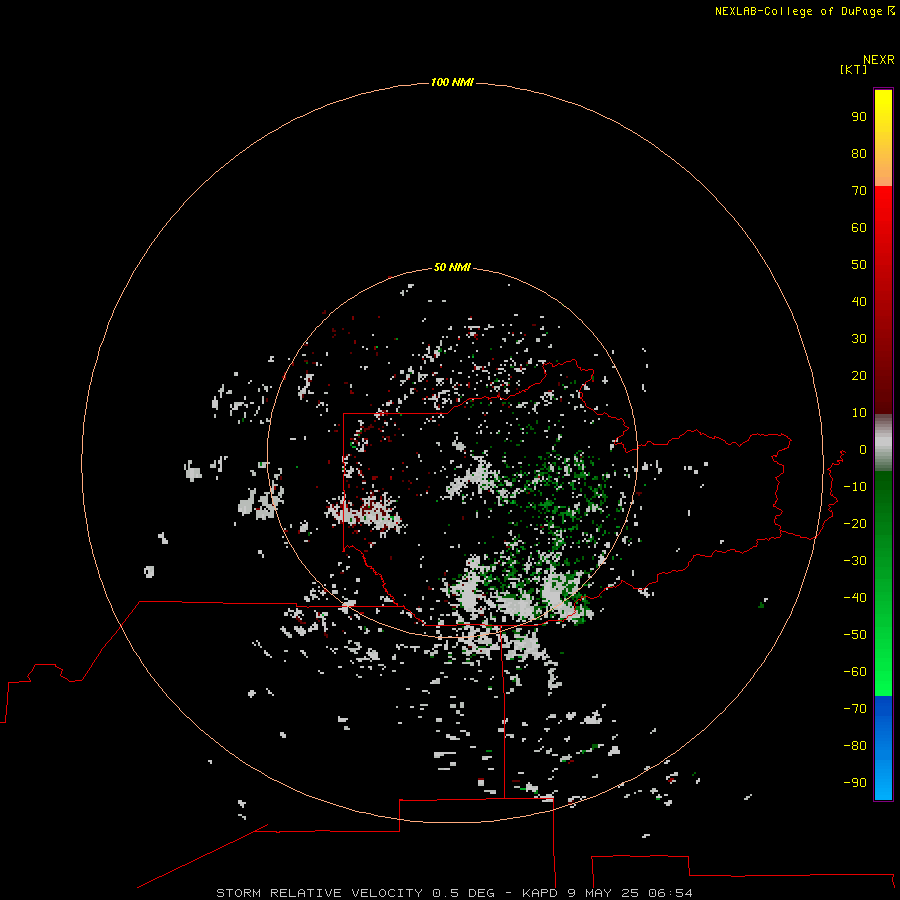This screenshot has height=900, width=900.
Task: Click the -50 value on the velocity scale
Action: click(855, 635)
